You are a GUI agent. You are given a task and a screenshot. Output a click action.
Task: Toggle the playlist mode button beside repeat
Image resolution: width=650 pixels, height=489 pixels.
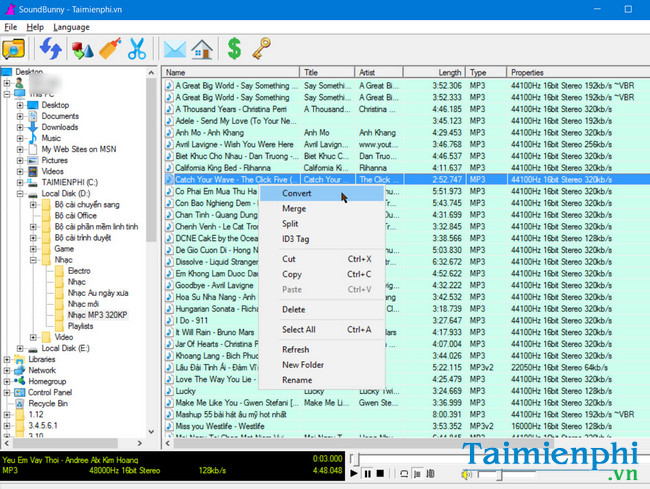[417, 473]
